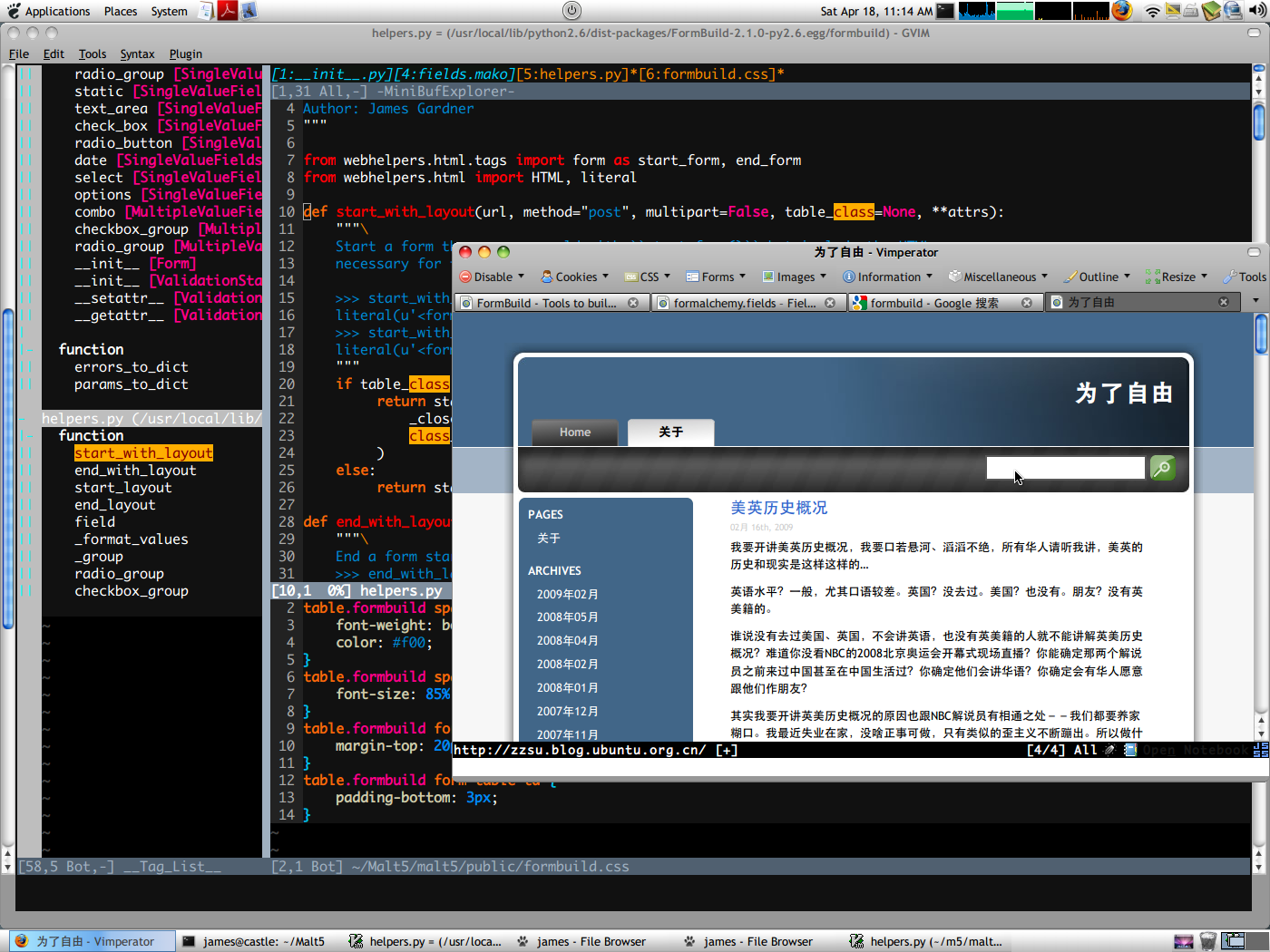This screenshot has height=952, width=1270.
Task: Open the terminal launcher in top panel
Action: pos(945,11)
